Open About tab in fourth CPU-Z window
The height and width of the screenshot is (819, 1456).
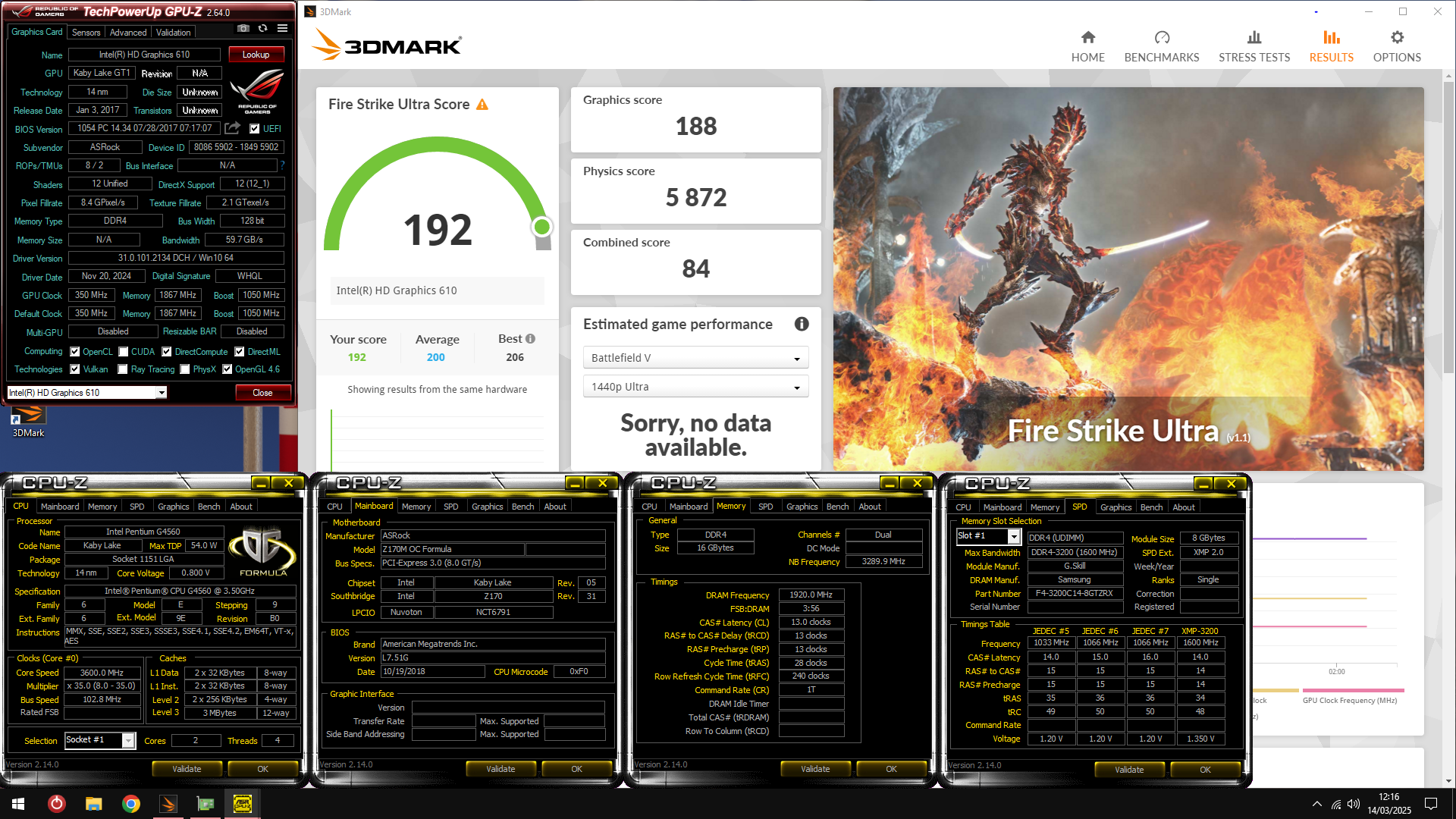[1183, 507]
